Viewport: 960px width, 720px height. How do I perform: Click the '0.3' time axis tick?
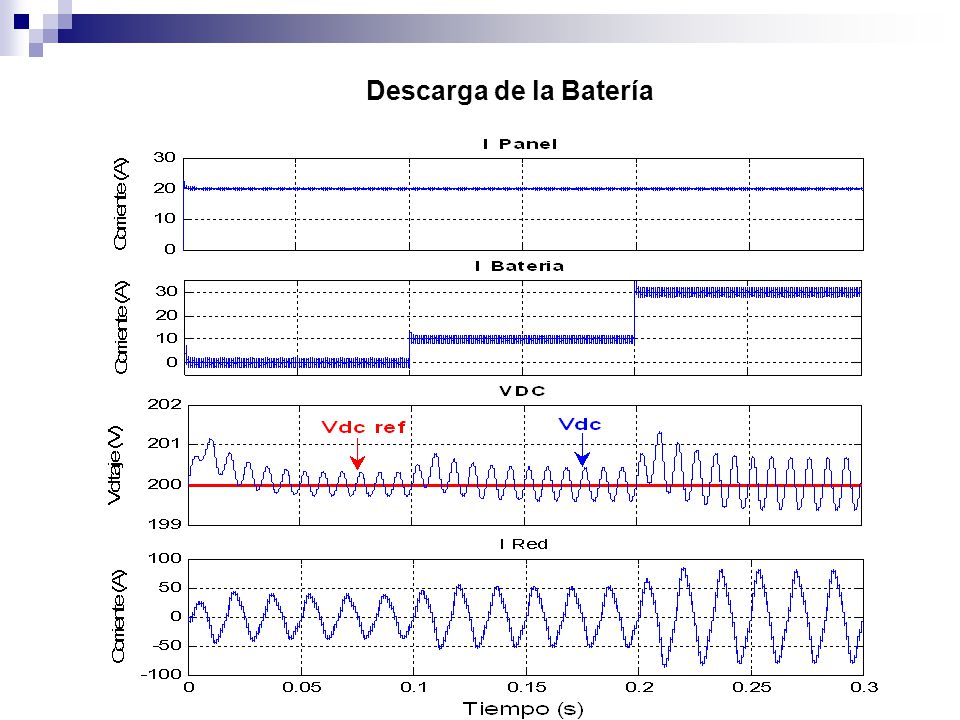tap(864, 688)
